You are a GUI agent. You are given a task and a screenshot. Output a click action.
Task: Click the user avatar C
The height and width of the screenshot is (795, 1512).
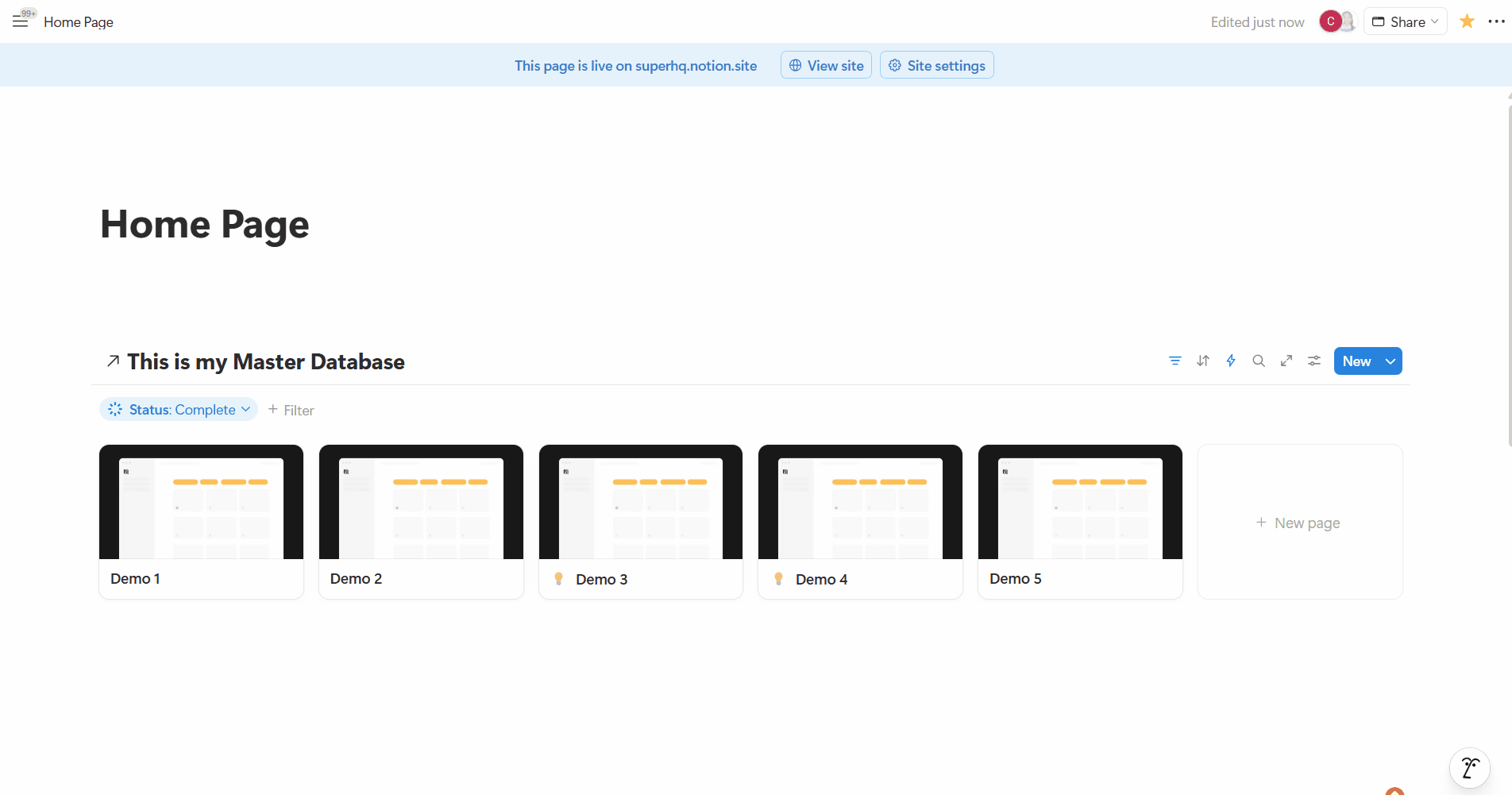coord(1331,21)
